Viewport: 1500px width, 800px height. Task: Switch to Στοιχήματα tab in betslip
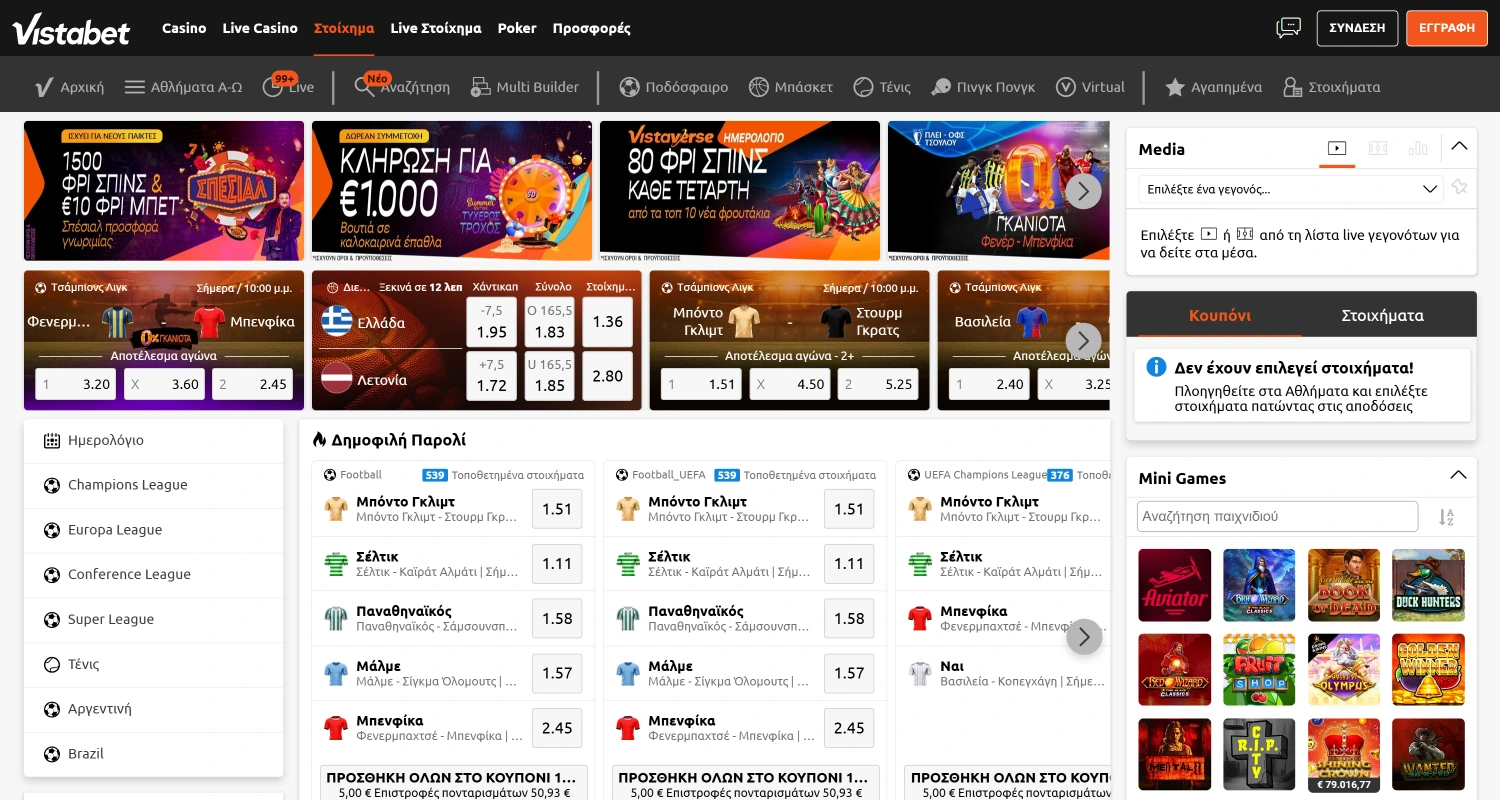pos(1382,315)
